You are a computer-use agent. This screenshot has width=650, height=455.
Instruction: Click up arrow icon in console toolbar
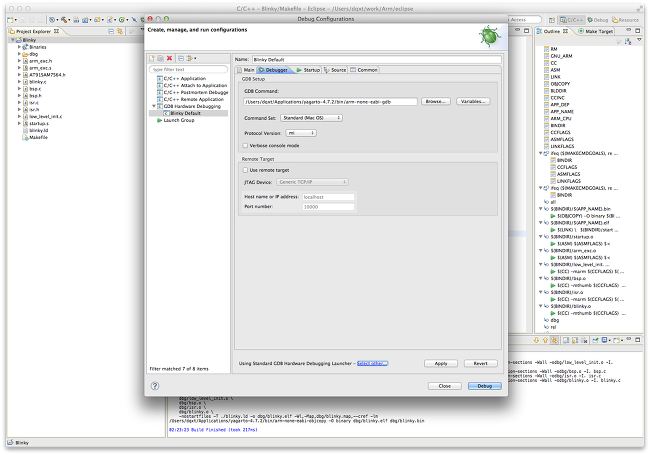545,340
